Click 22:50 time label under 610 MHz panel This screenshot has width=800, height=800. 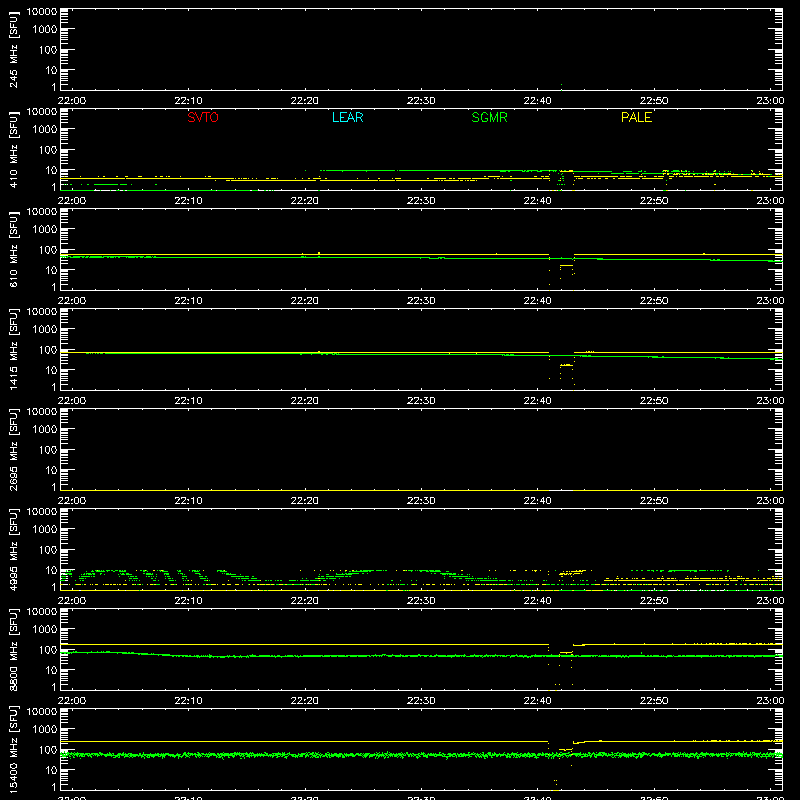[x=654, y=301]
